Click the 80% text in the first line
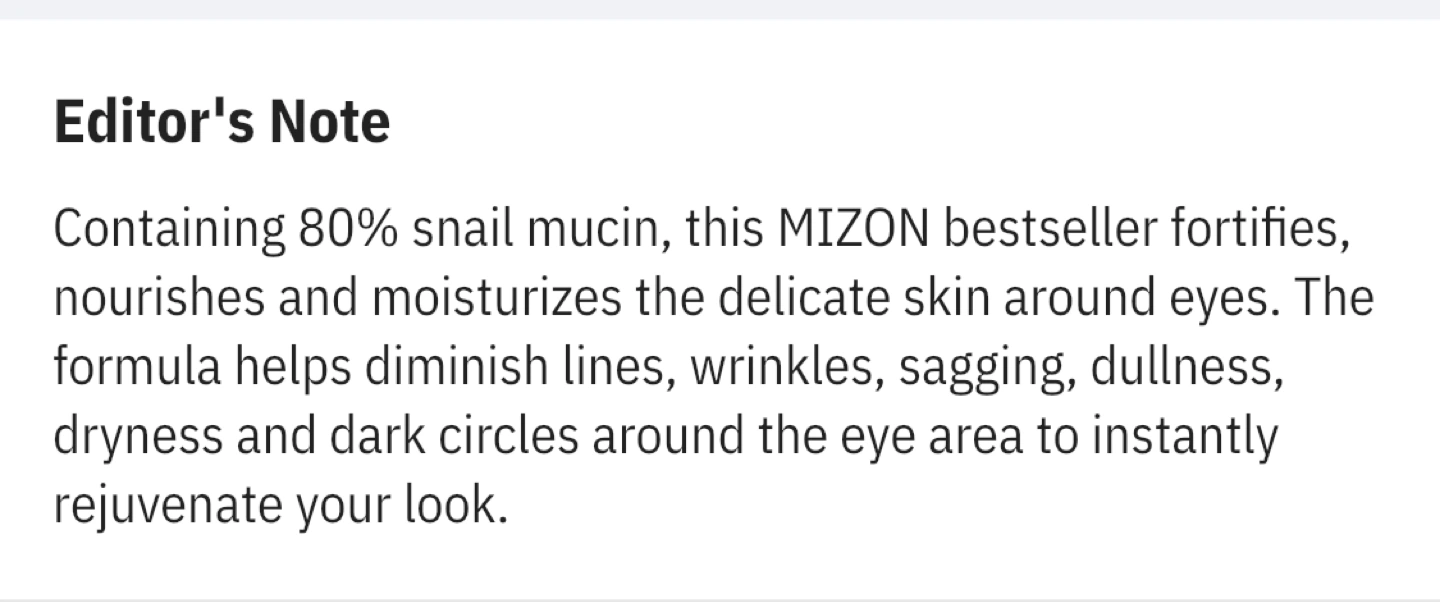 click(x=349, y=230)
